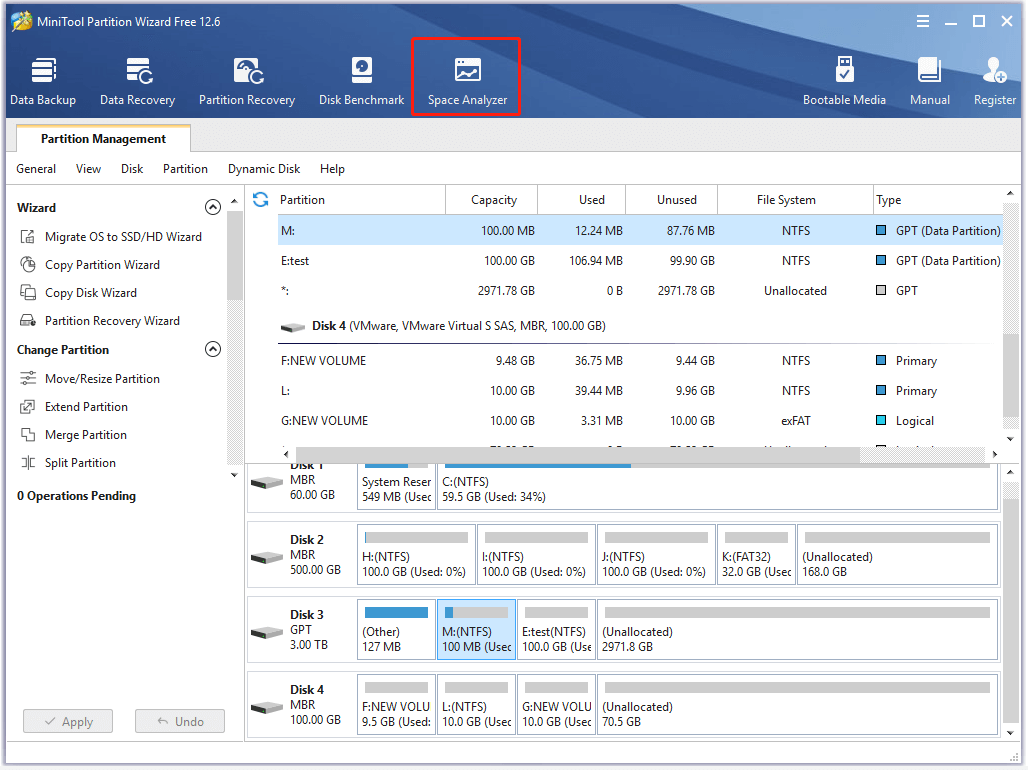Select the 2971.78 GB unallocated row
The width and height of the screenshot is (1028, 770).
point(639,291)
